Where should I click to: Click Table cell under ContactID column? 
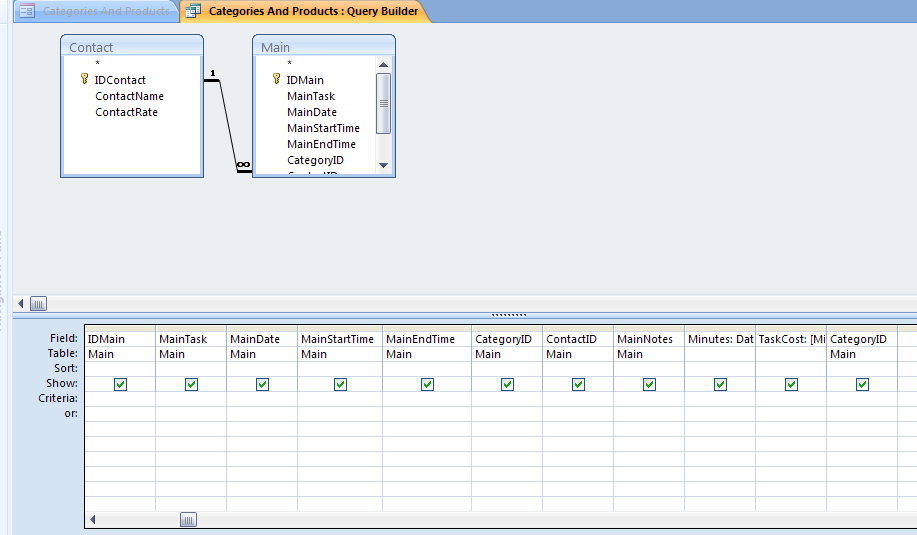click(578, 354)
